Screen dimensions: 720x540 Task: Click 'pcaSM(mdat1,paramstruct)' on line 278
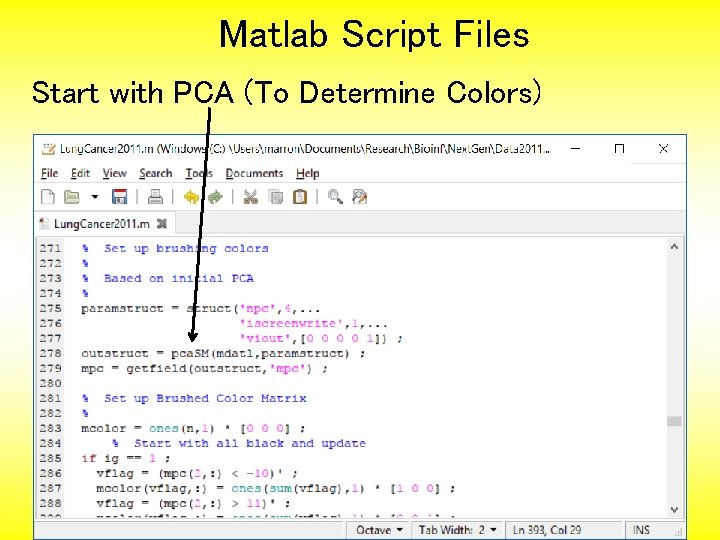[x=260, y=354]
